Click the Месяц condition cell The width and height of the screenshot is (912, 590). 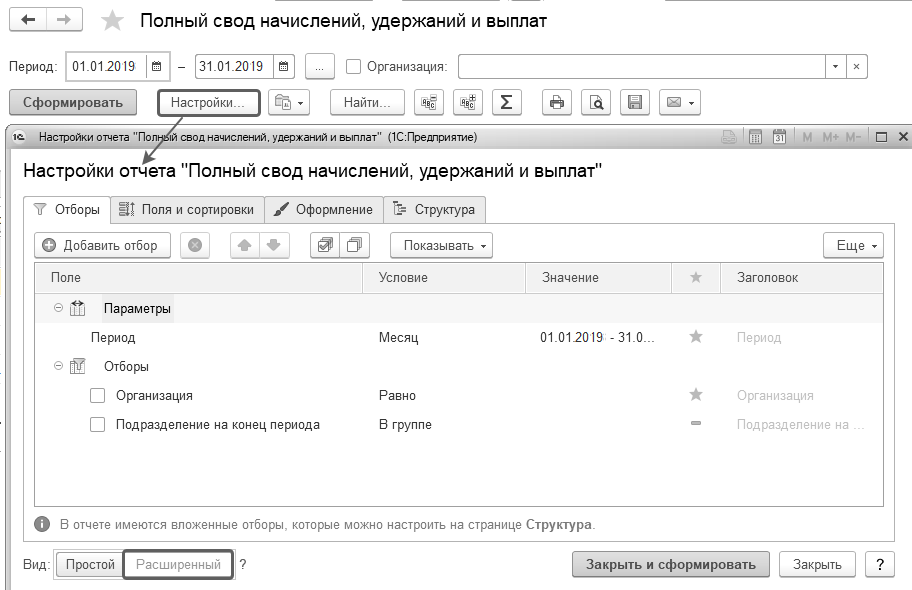pyautogui.click(x=398, y=337)
